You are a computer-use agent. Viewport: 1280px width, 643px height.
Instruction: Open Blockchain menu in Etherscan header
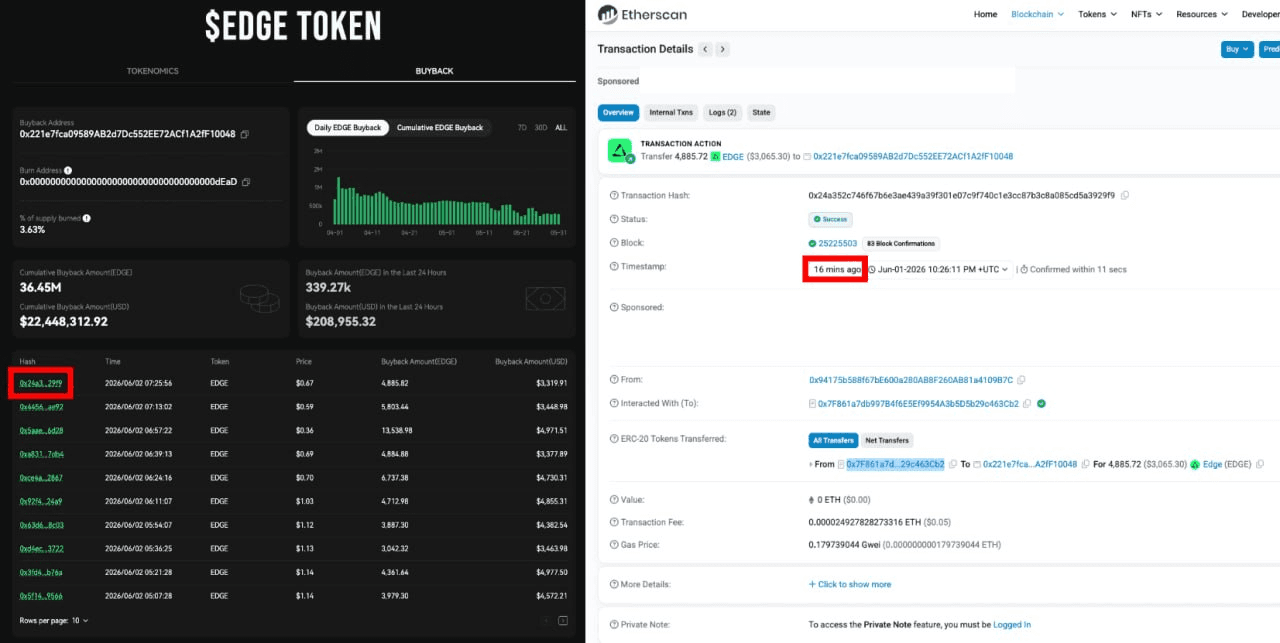[x=1037, y=15]
